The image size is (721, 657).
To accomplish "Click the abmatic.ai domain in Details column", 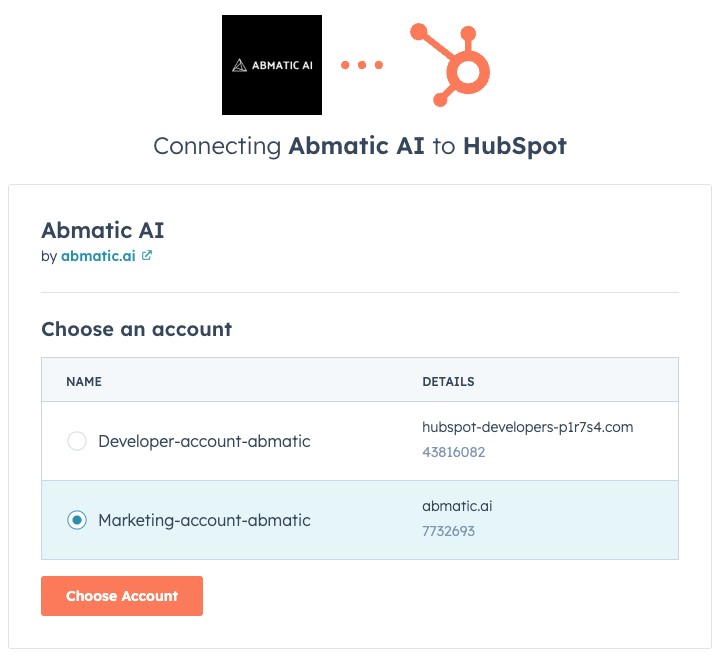I will pyautogui.click(x=457, y=506).
